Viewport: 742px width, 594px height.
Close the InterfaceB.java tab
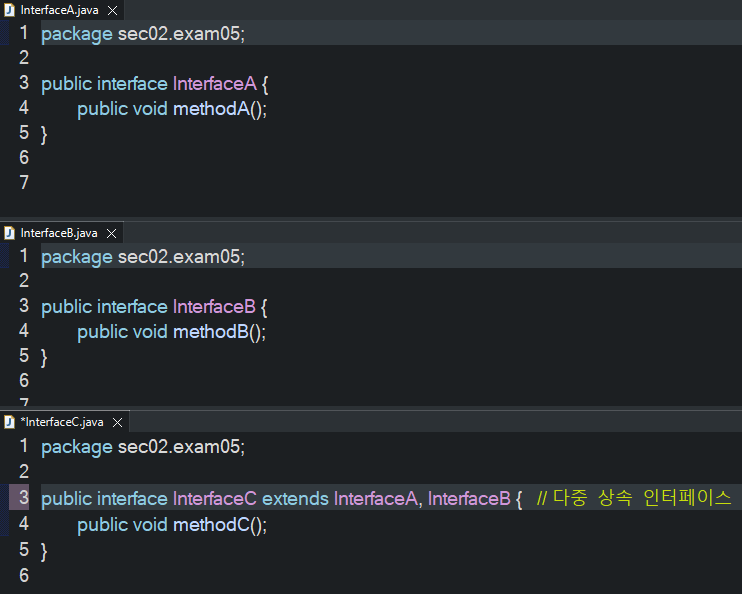(111, 233)
